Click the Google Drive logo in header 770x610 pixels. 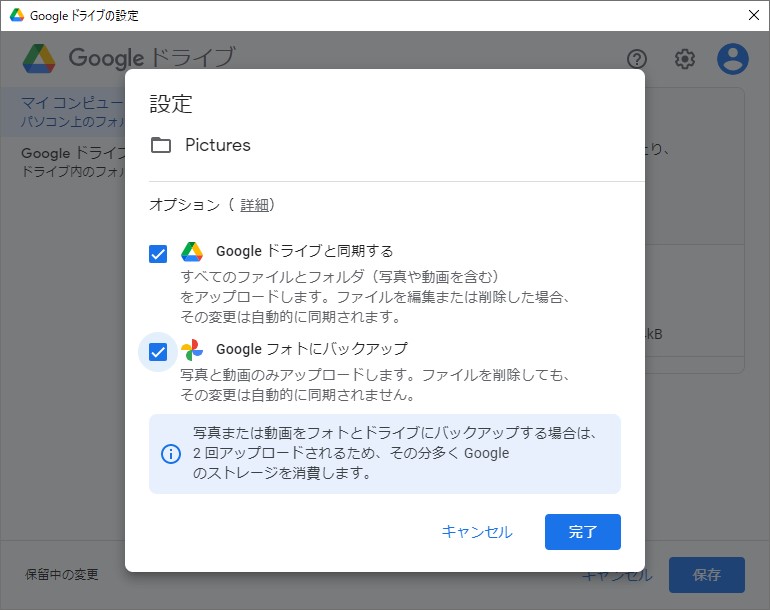39,58
